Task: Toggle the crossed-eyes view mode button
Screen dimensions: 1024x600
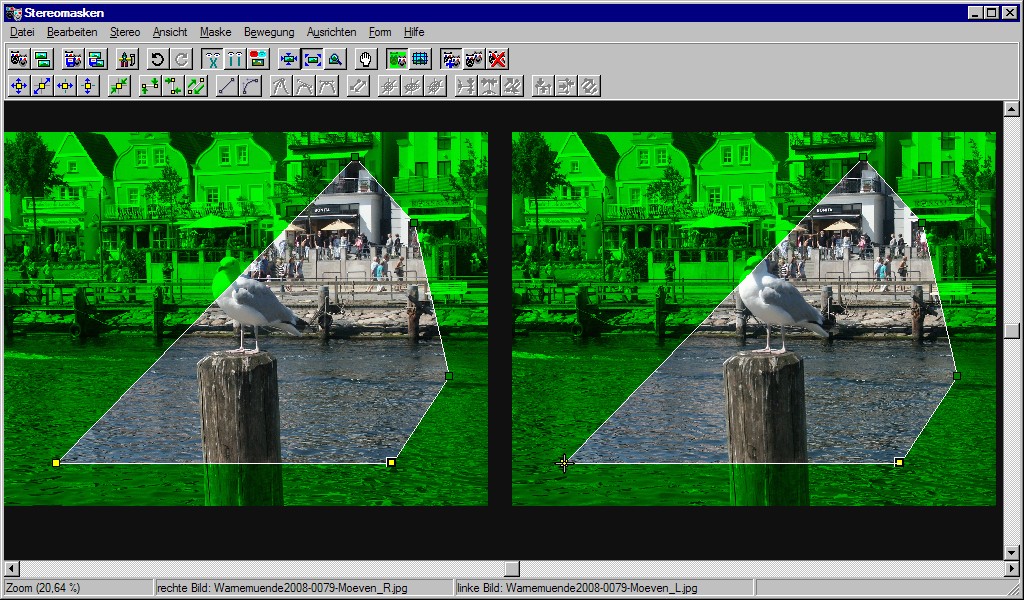Action: [x=211, y=59]
